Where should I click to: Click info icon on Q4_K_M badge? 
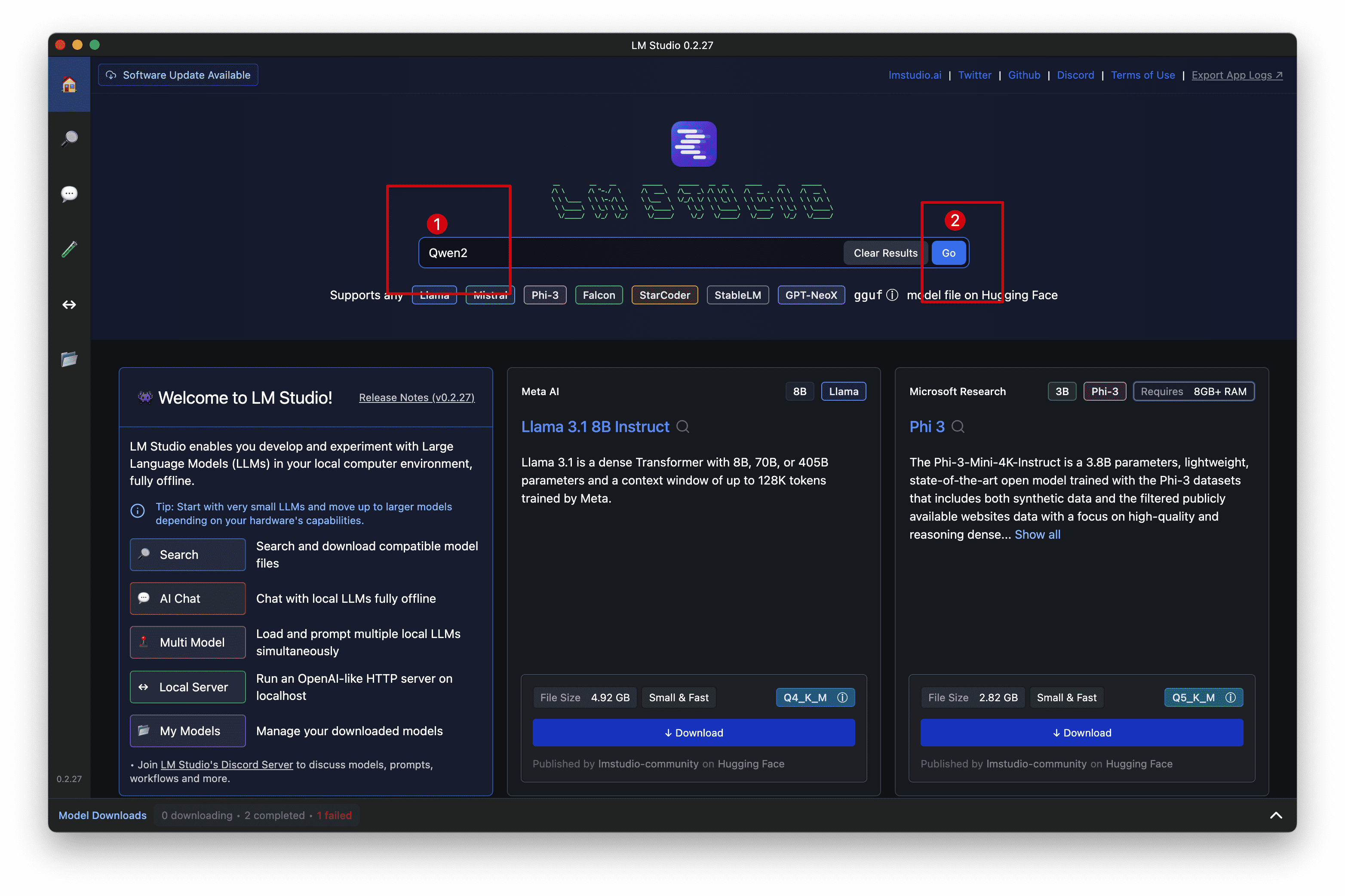point(841,697)
